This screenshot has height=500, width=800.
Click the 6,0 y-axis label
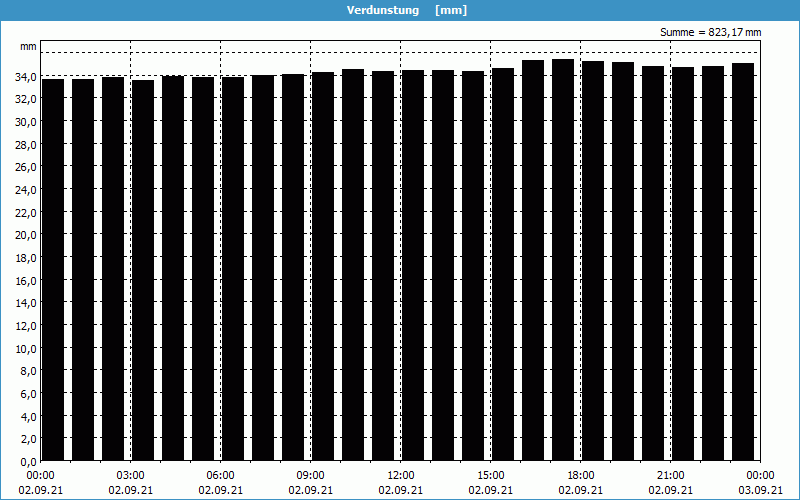(28, 393)
